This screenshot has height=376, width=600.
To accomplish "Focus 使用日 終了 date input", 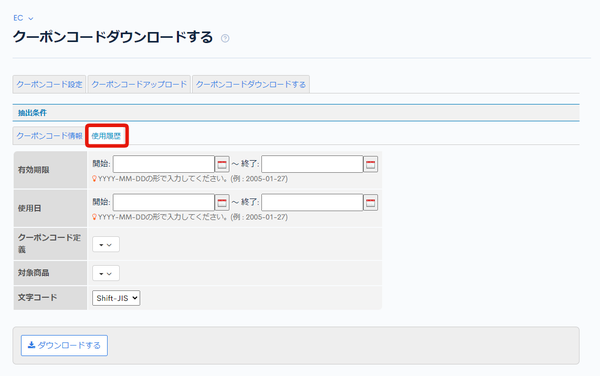I will tap(312, 202).
